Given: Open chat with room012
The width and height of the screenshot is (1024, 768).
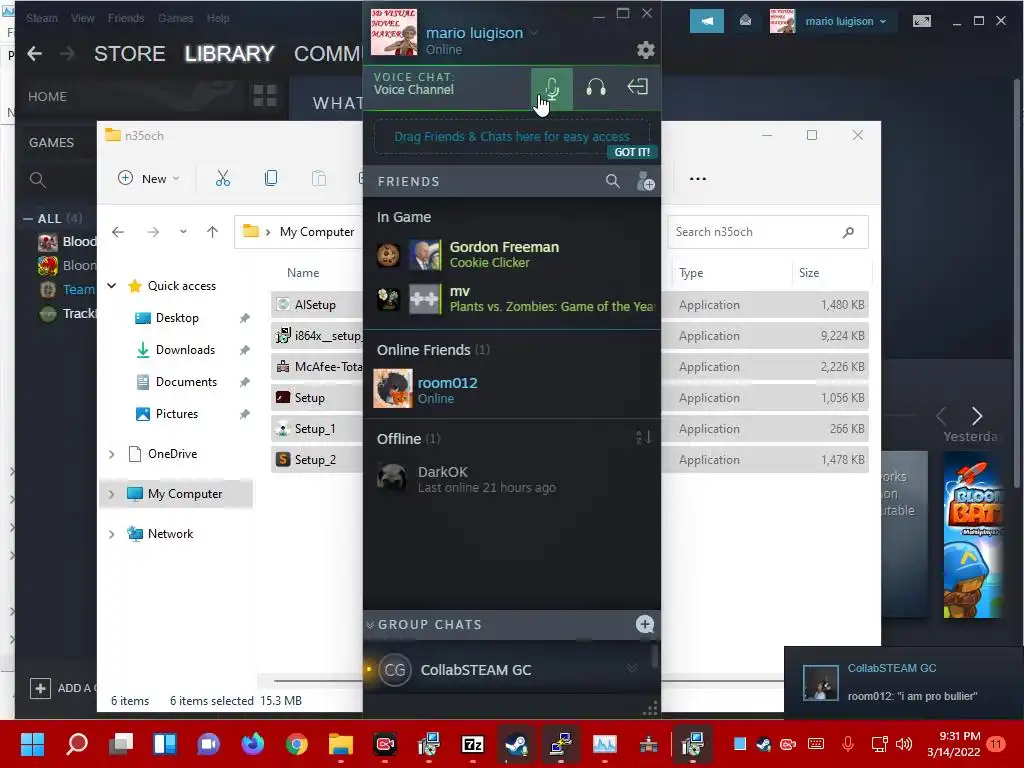Looking at the screenshot, I should 511,389.
